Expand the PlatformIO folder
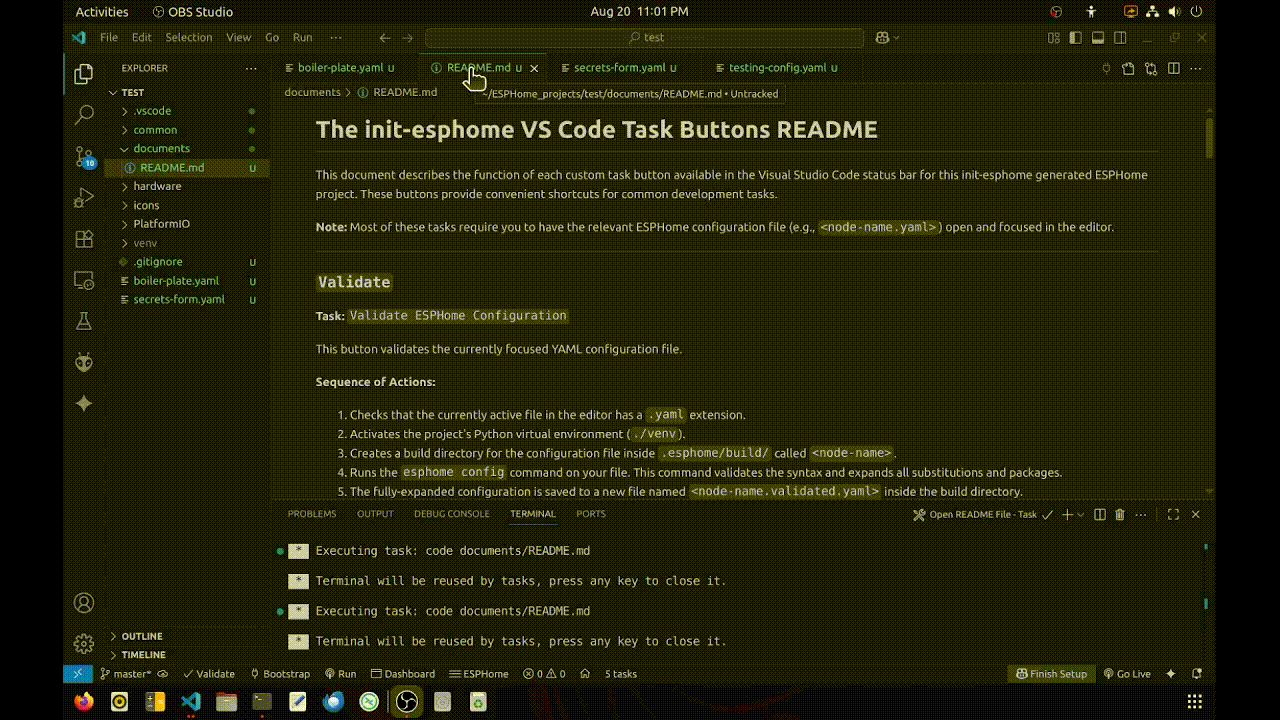Viewport: 1280px width, 720px height. [x=161, y=224]
